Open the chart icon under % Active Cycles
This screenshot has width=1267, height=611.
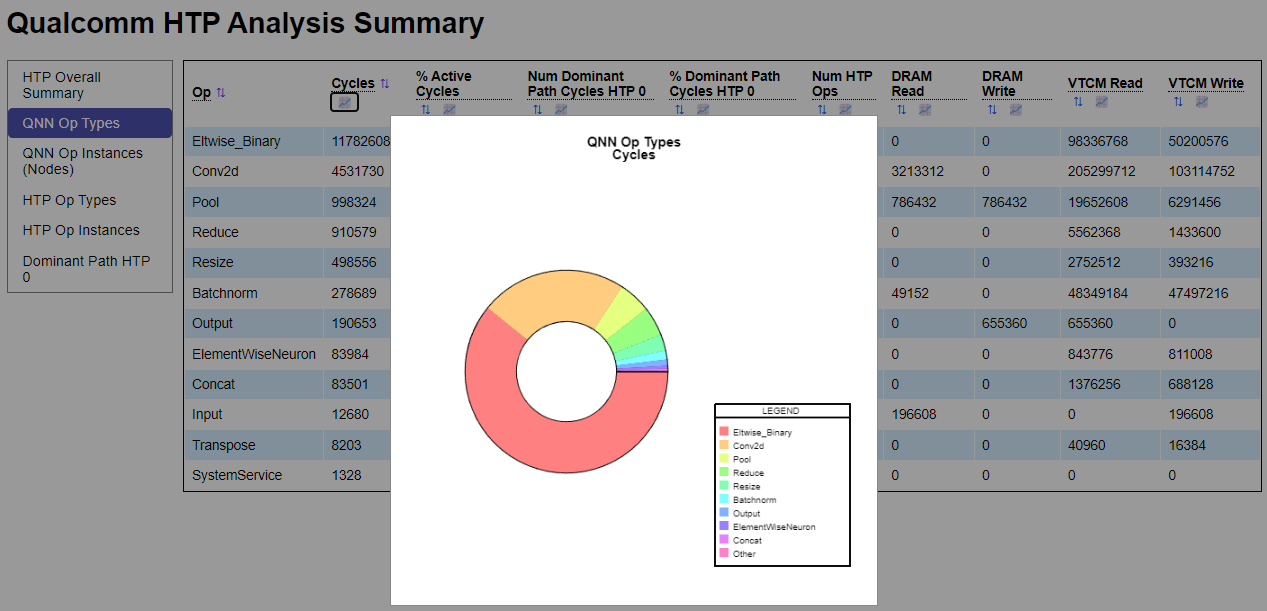tap(451, 109)
